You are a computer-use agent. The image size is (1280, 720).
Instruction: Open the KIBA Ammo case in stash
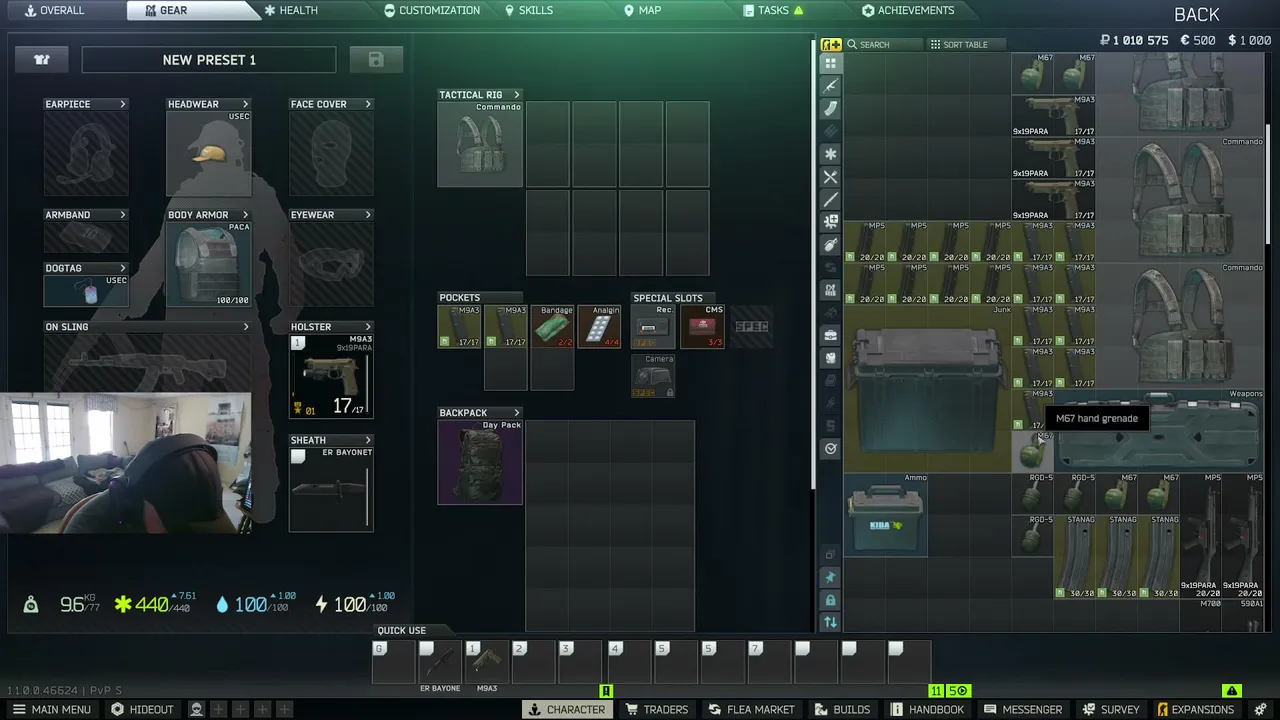tap(886, 515)
